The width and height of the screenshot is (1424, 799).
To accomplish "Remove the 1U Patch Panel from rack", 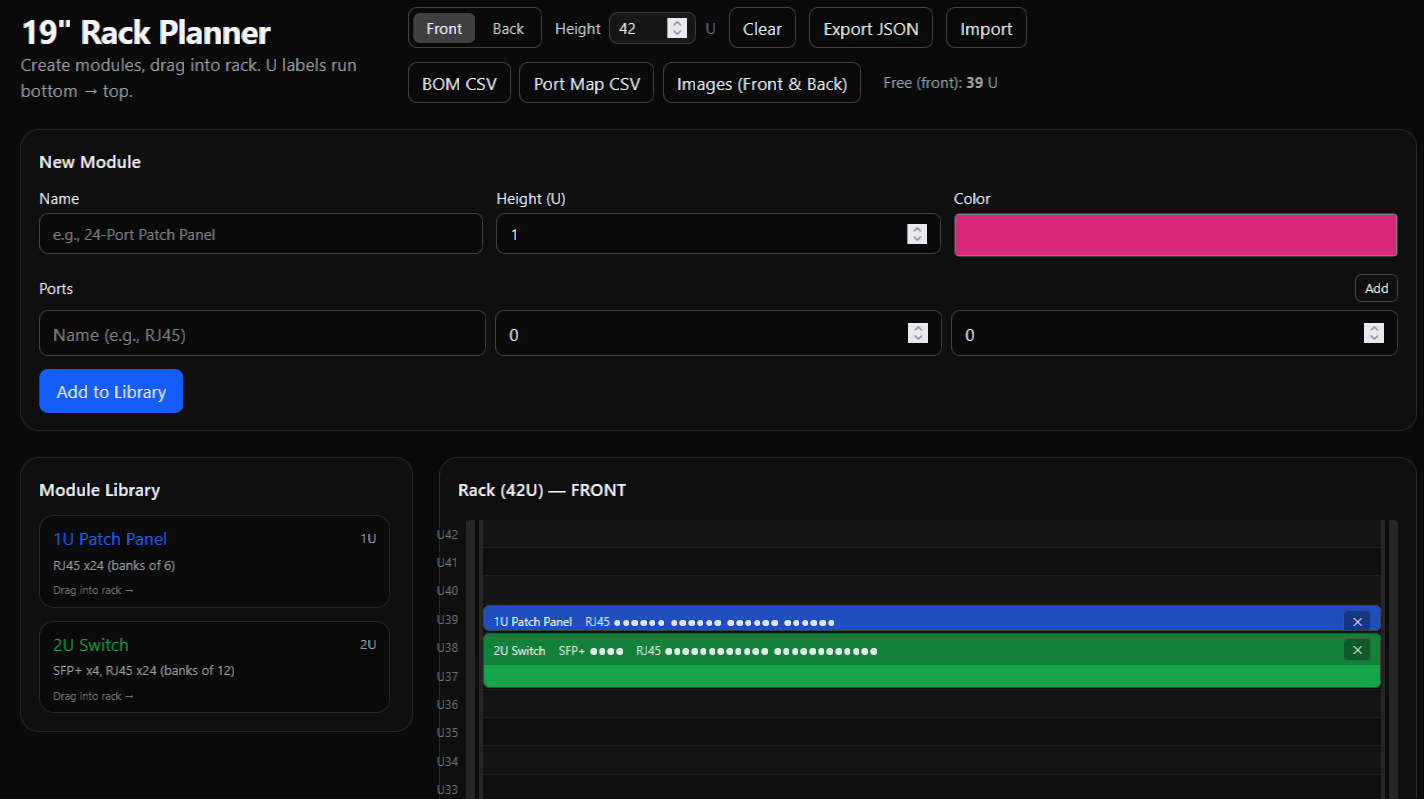I will [1356, 621].
